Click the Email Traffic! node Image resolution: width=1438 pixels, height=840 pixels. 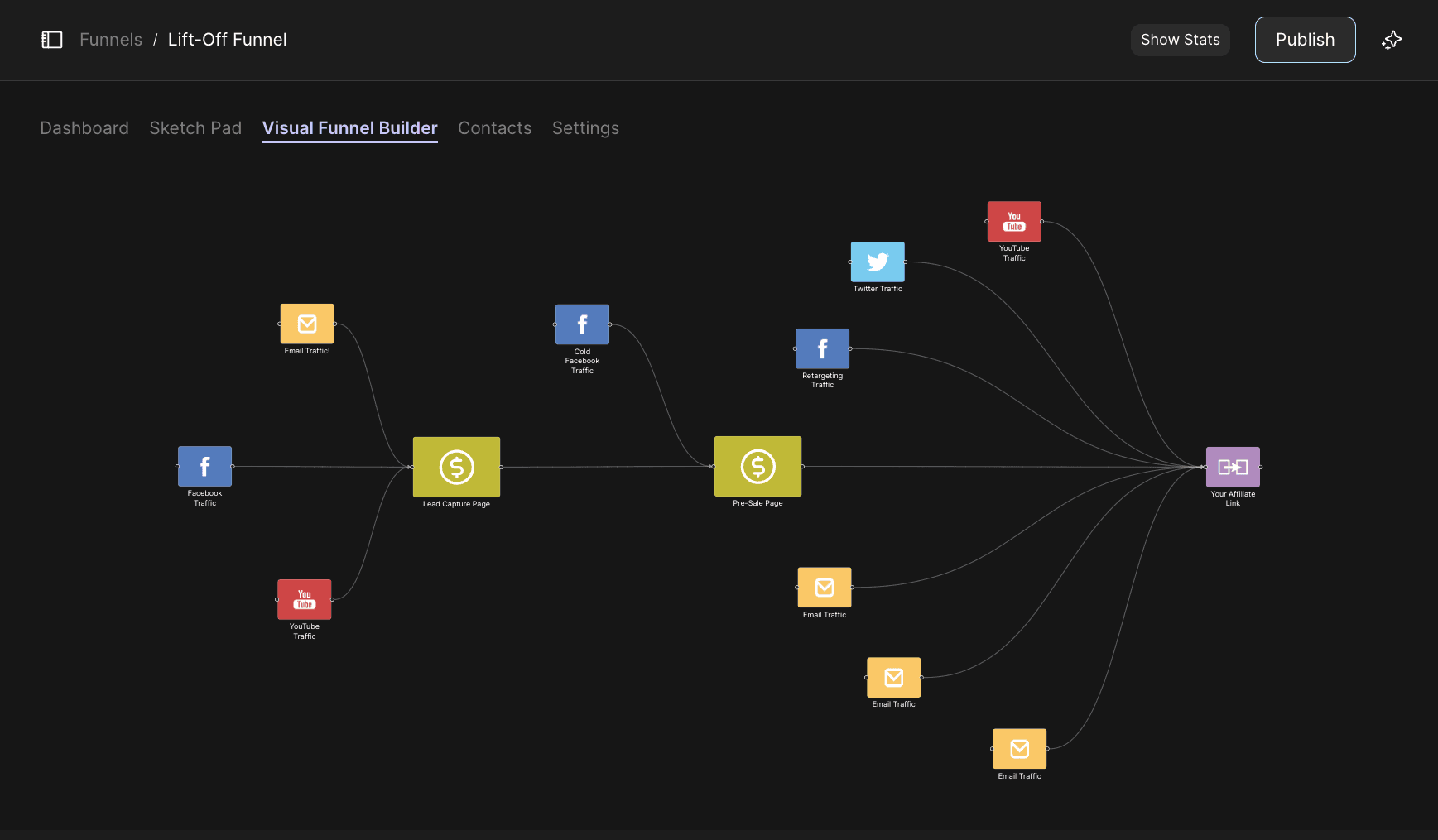click(x=307, y=324)
